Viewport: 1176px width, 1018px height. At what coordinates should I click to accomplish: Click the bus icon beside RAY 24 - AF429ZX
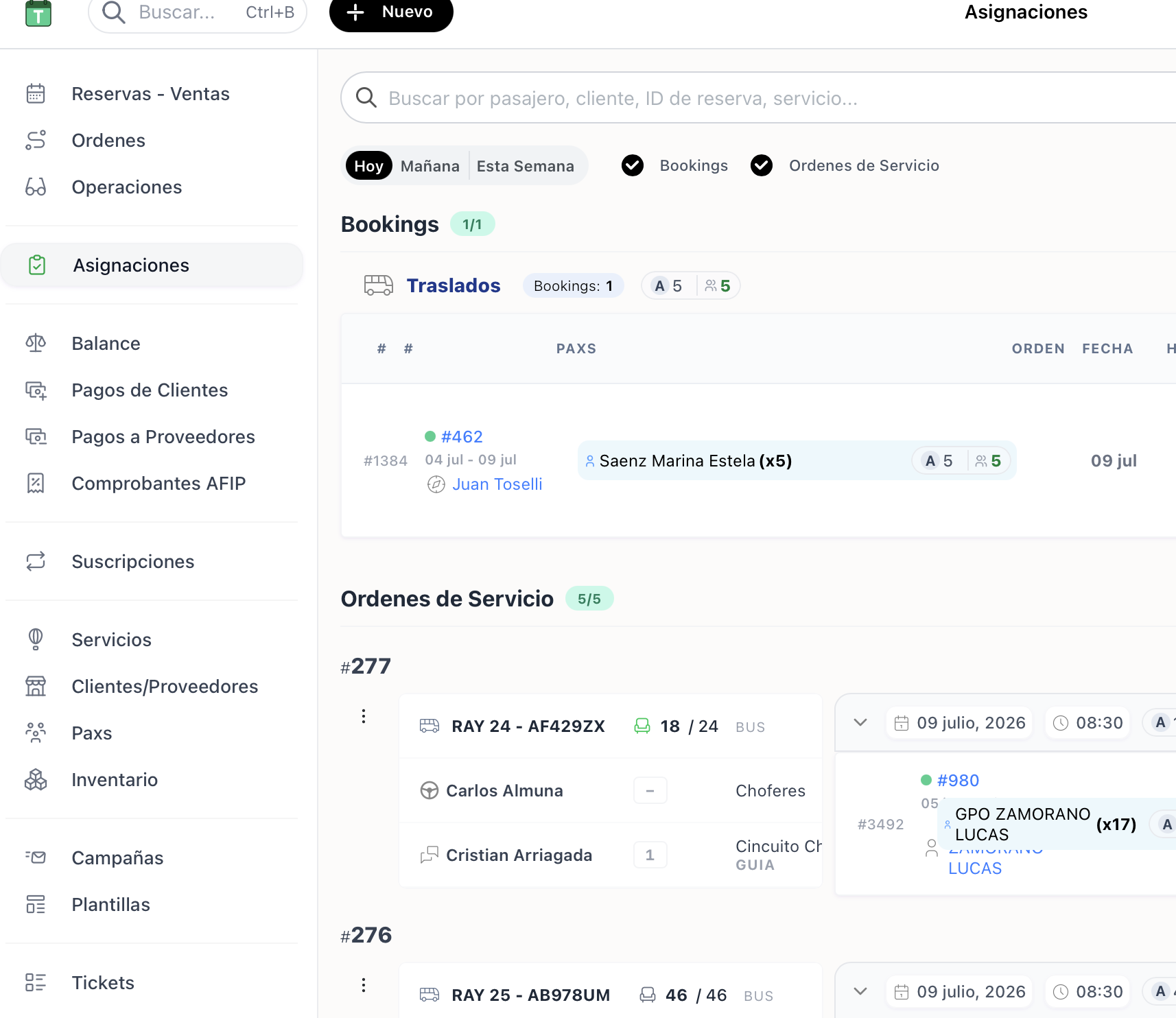(430, 726)
